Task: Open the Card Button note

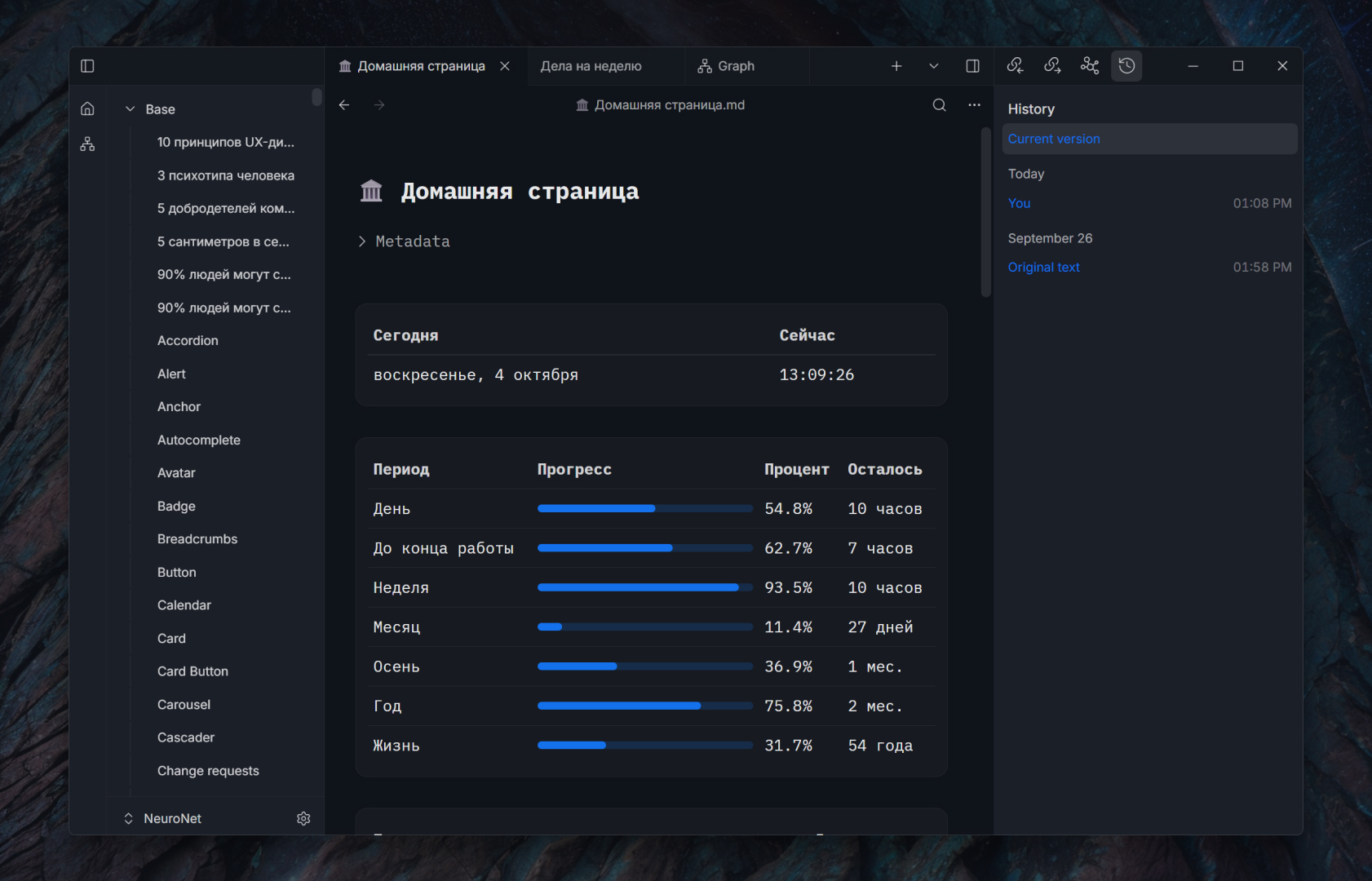Action: tap(193, 671)
